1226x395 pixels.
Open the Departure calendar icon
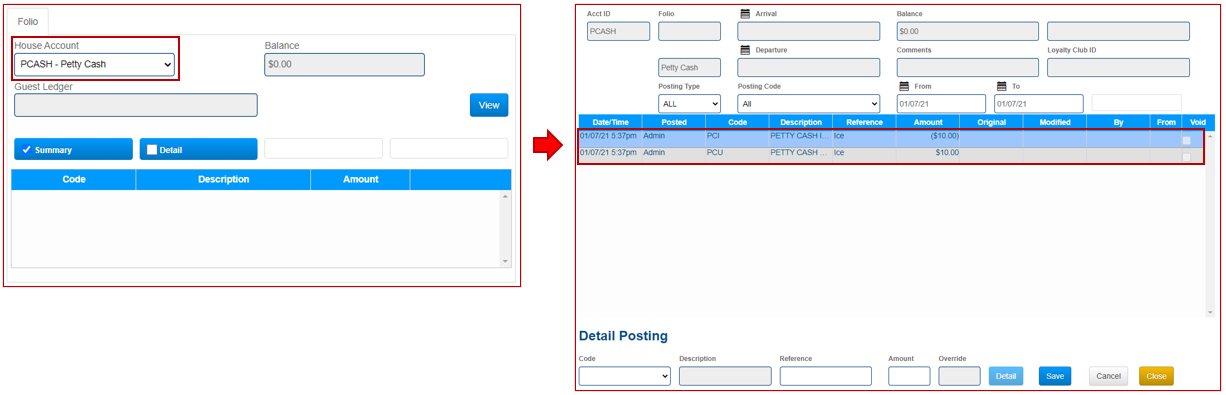pyautogui.click(x=745, y=50)
